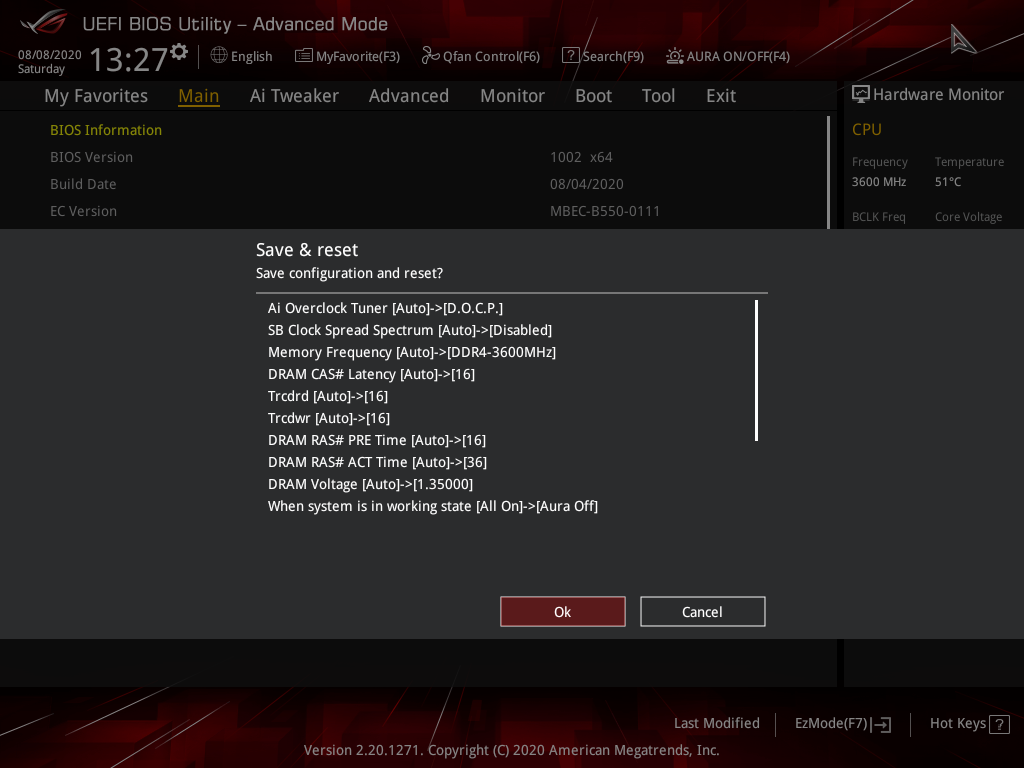This screenshot has height=768, width=1024.
Task: Click 51°C temperature value
Action: point(948,182)
